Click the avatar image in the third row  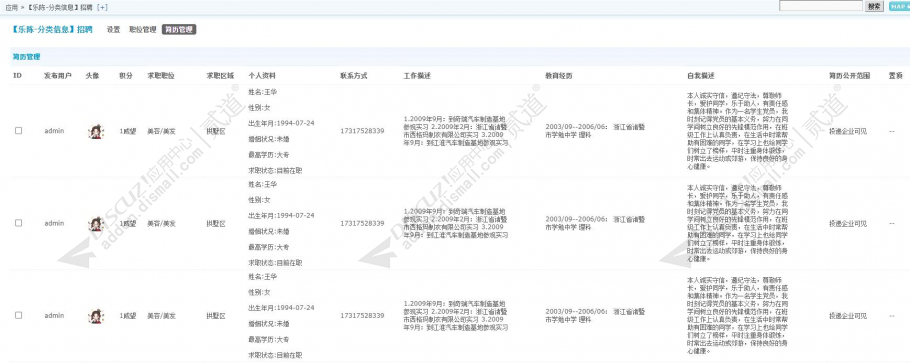pyautogui.click(x=96, y=316)
